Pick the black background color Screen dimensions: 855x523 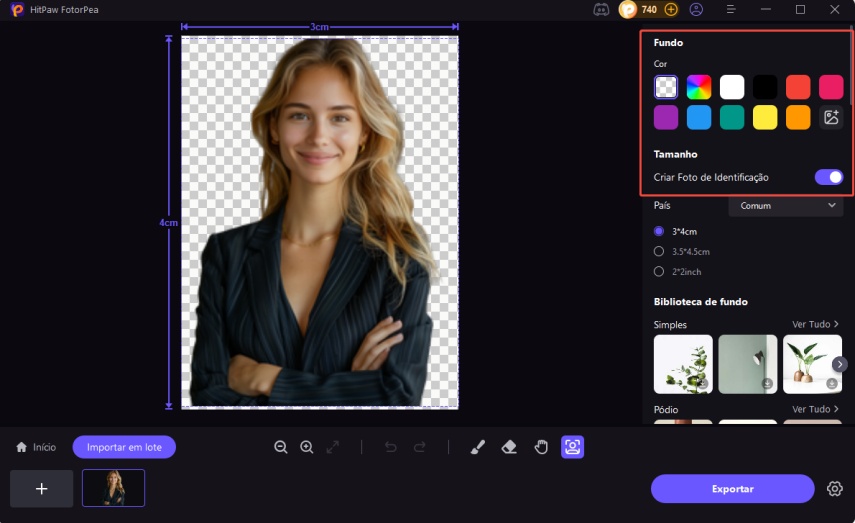(x=765, y=87)
